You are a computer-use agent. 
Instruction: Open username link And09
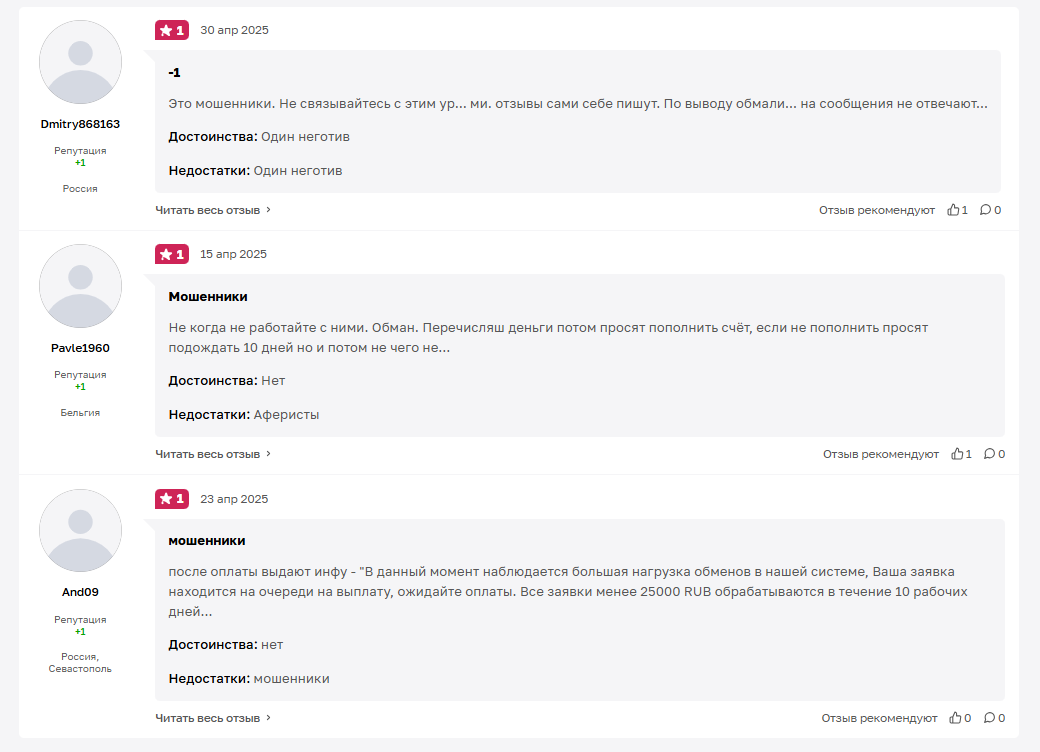click(80, 592)
